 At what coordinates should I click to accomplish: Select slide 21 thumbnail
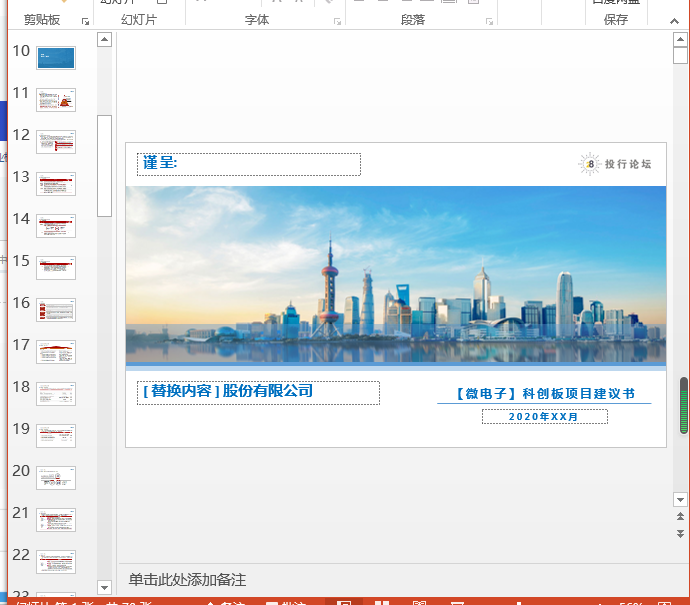(x=56, y=520)
